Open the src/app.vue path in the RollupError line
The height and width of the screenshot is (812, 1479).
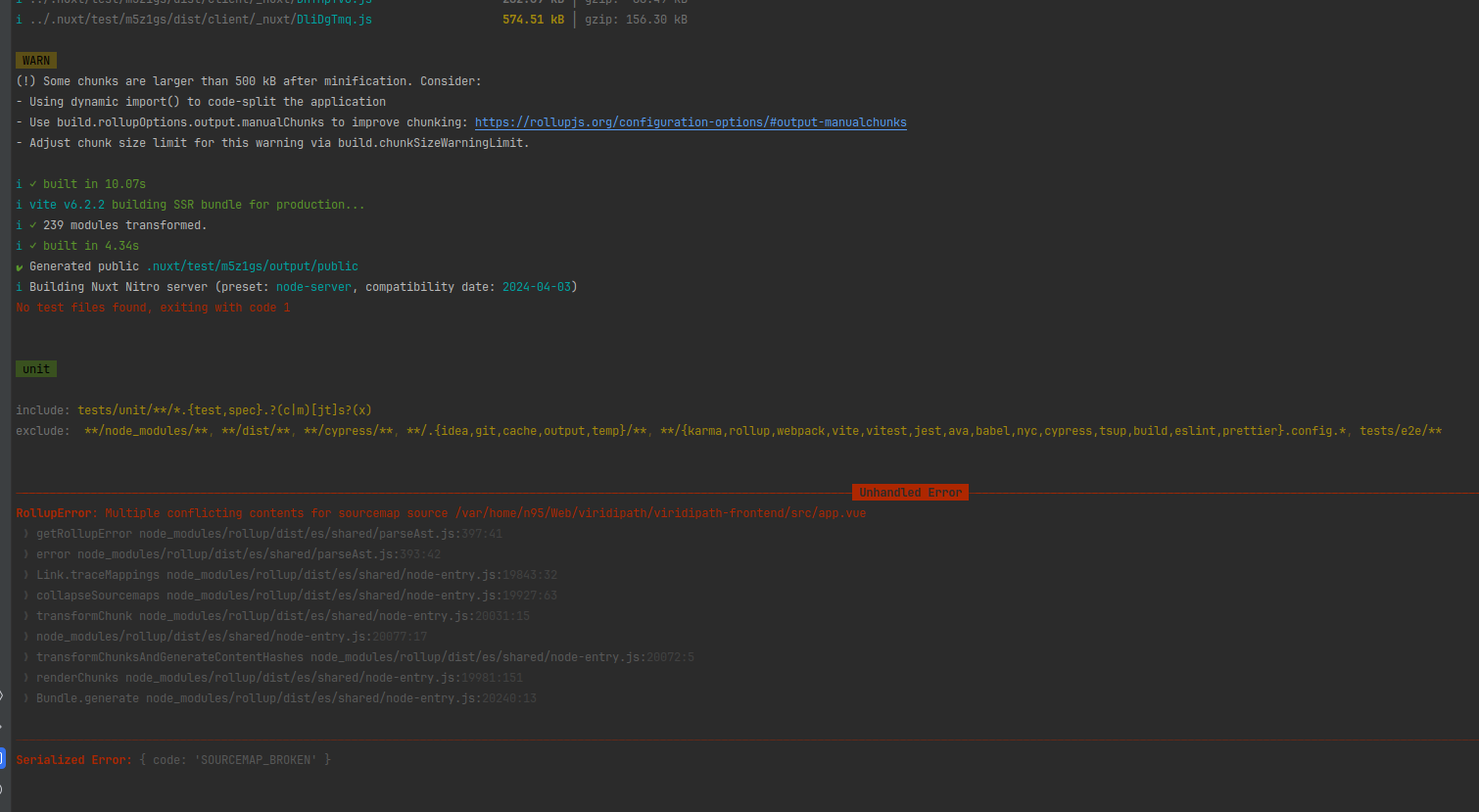point(661,513)
